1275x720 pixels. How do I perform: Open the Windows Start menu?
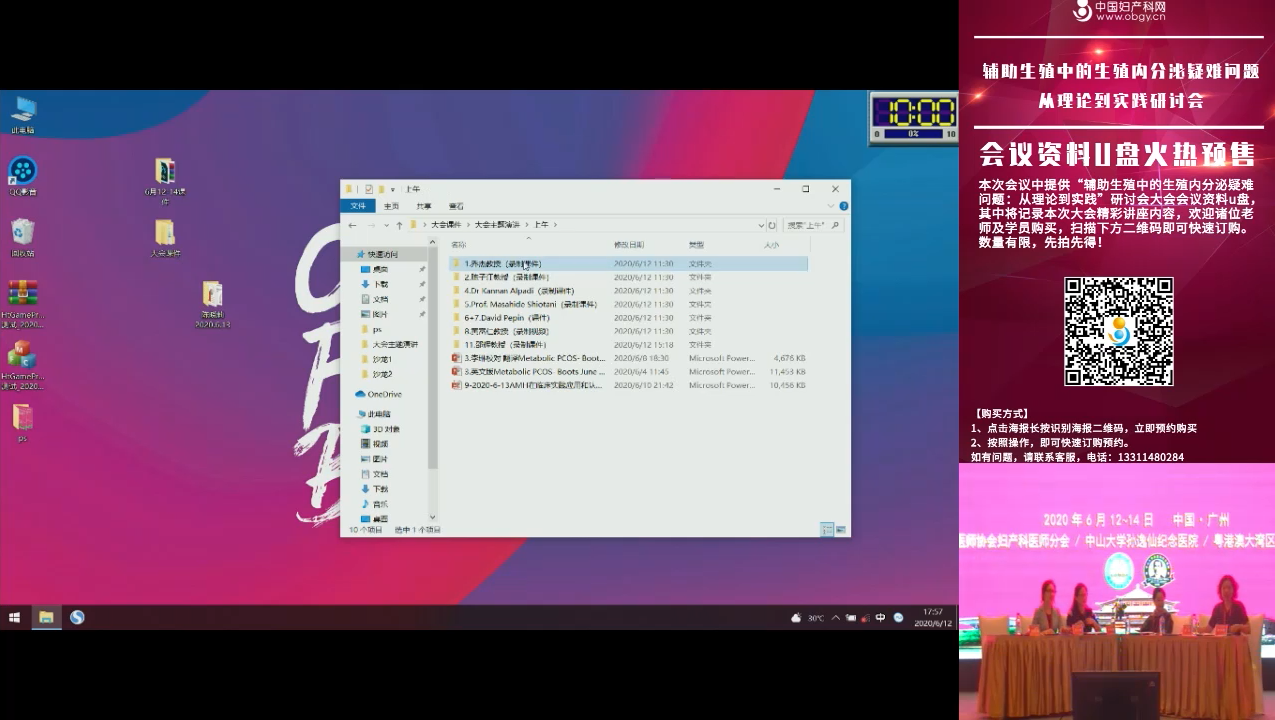point(14,617)
